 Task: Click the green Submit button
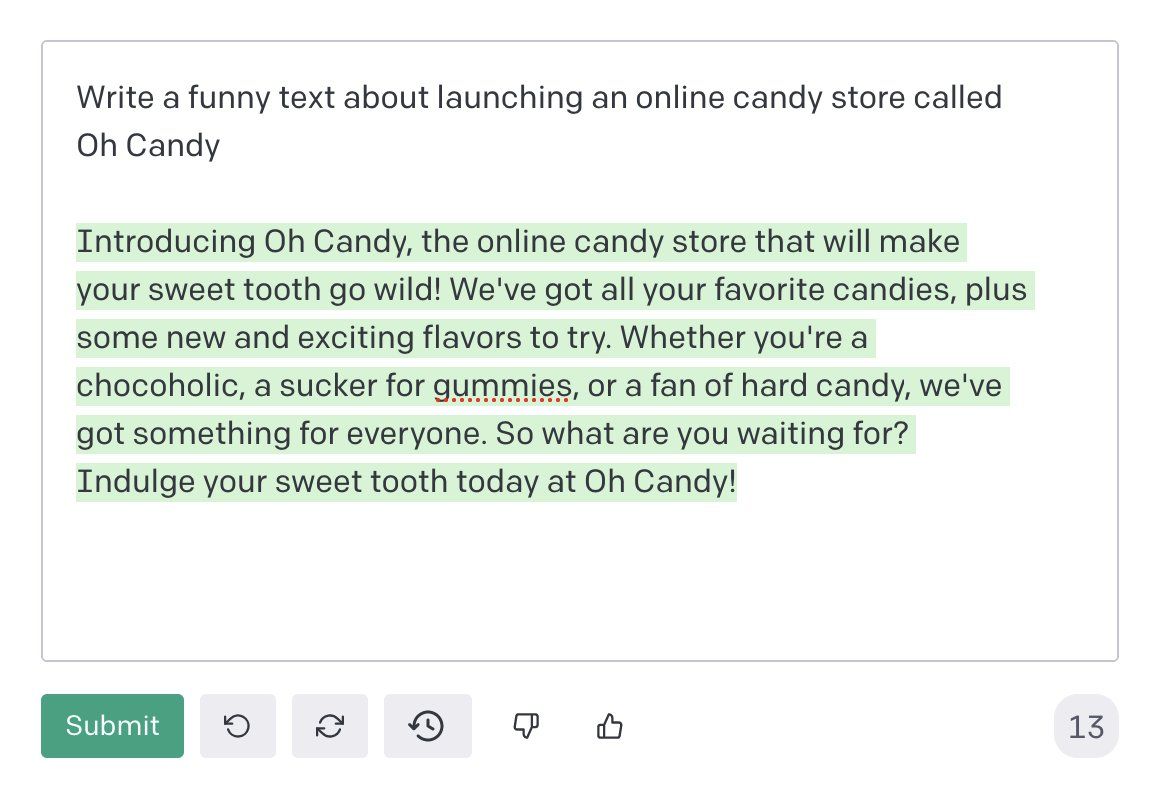pos(112,726)
